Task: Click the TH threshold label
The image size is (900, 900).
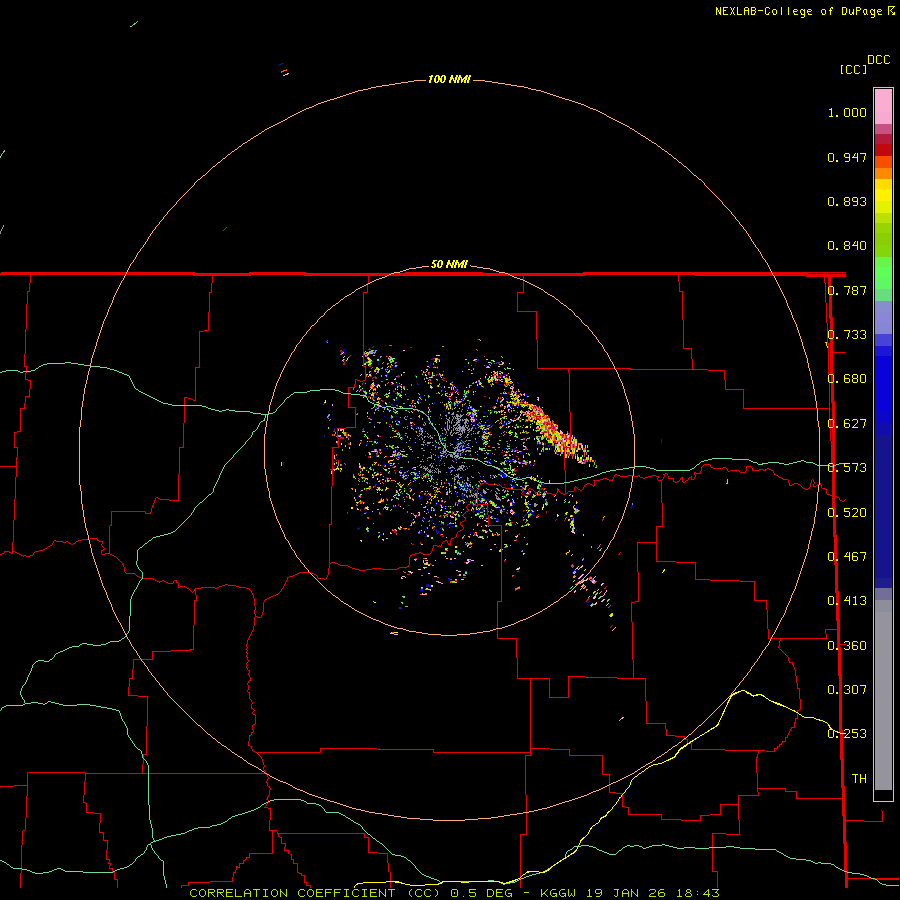Action: (859, 779)
